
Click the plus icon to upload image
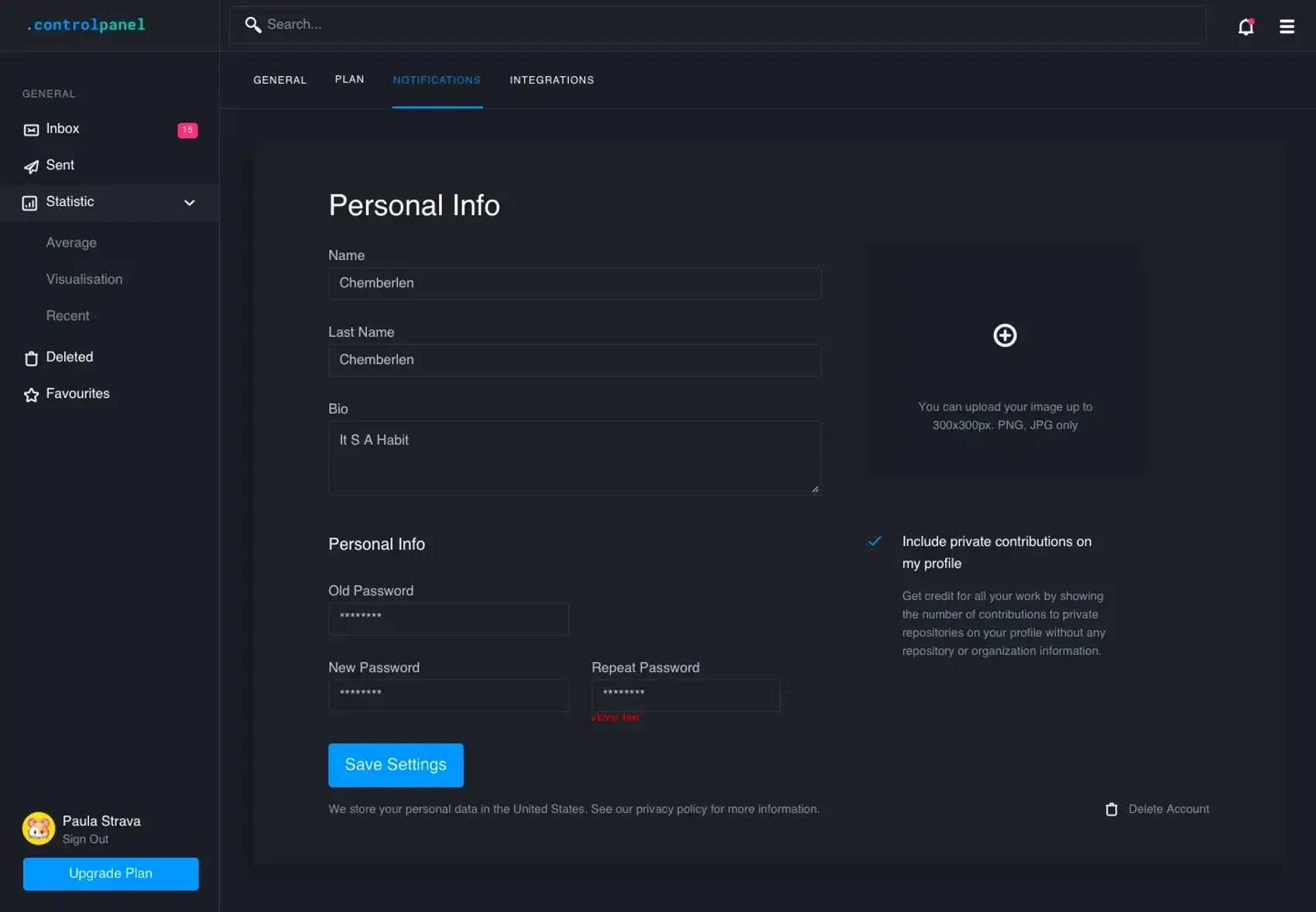[x=1004, y=335]
